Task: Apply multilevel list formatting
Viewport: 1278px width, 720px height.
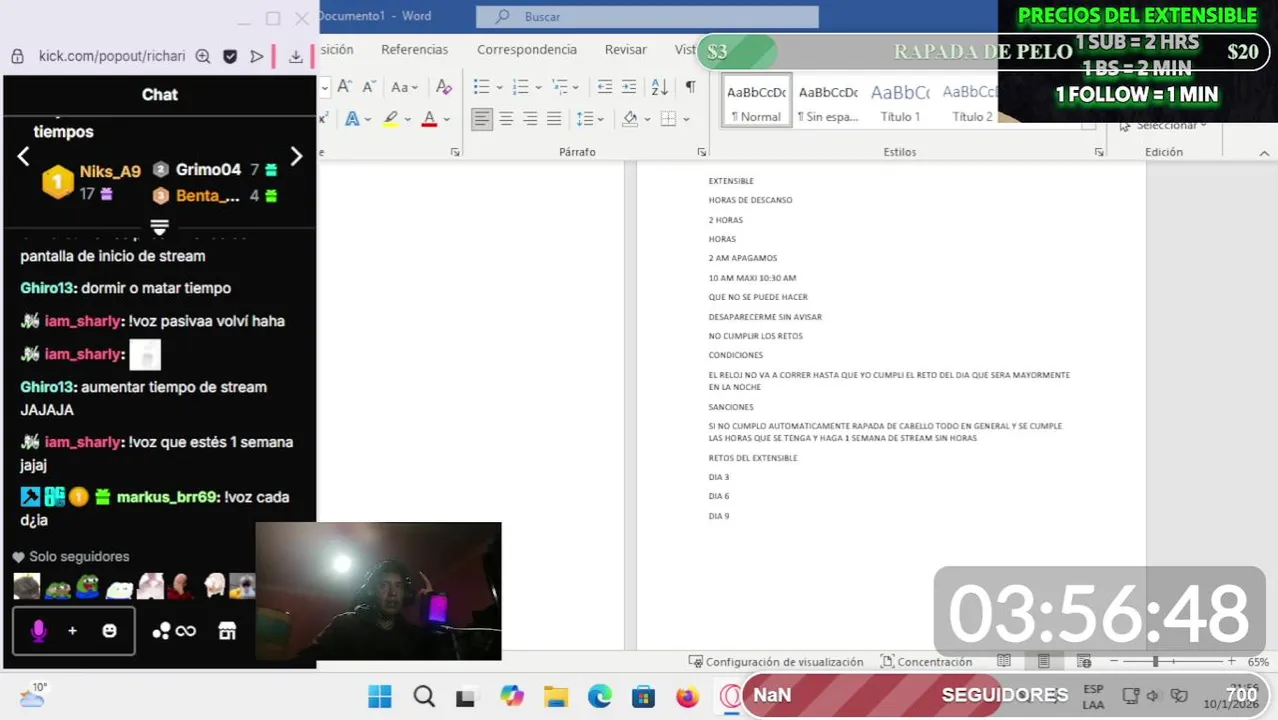Action: coord(559,87)
